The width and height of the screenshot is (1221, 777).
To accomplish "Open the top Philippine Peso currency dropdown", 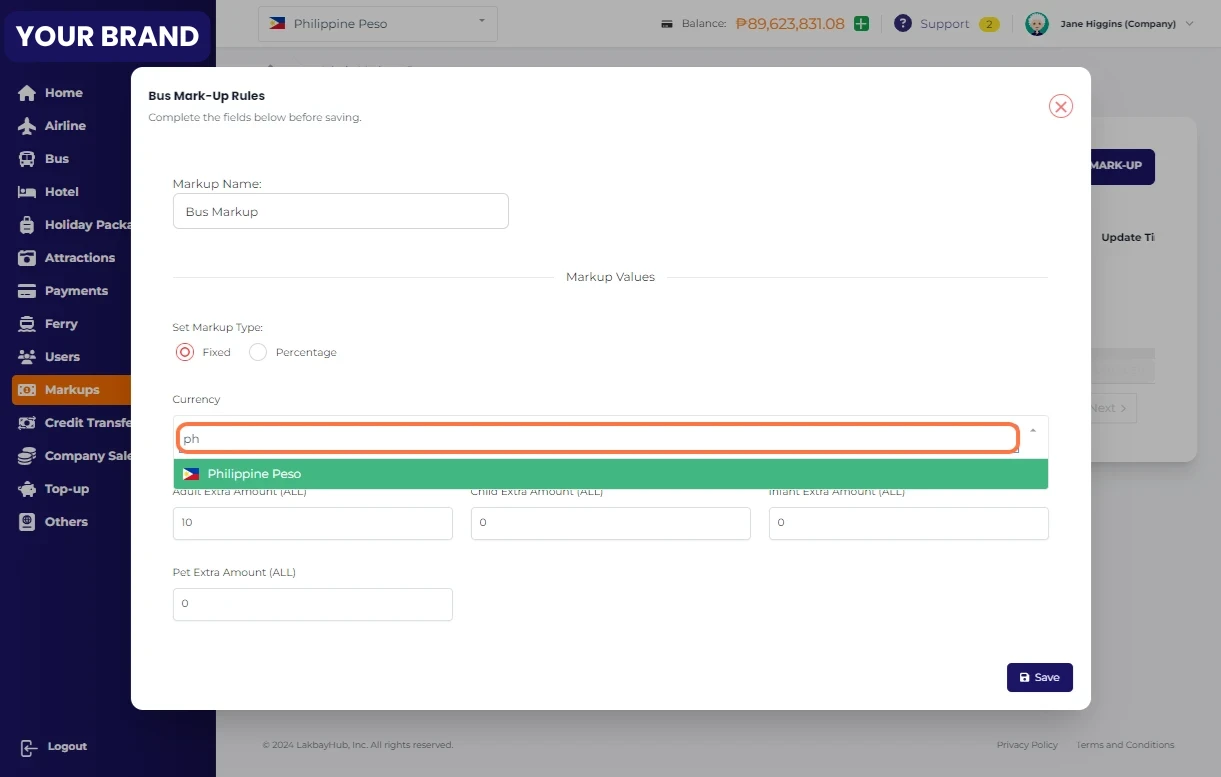I will [x=377, y=24].
